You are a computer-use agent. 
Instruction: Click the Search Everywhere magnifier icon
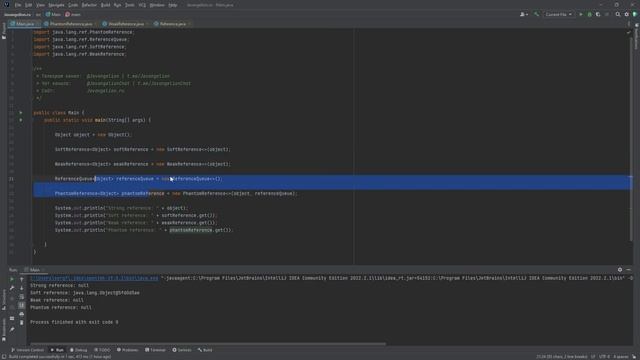[x=618, y=14]
